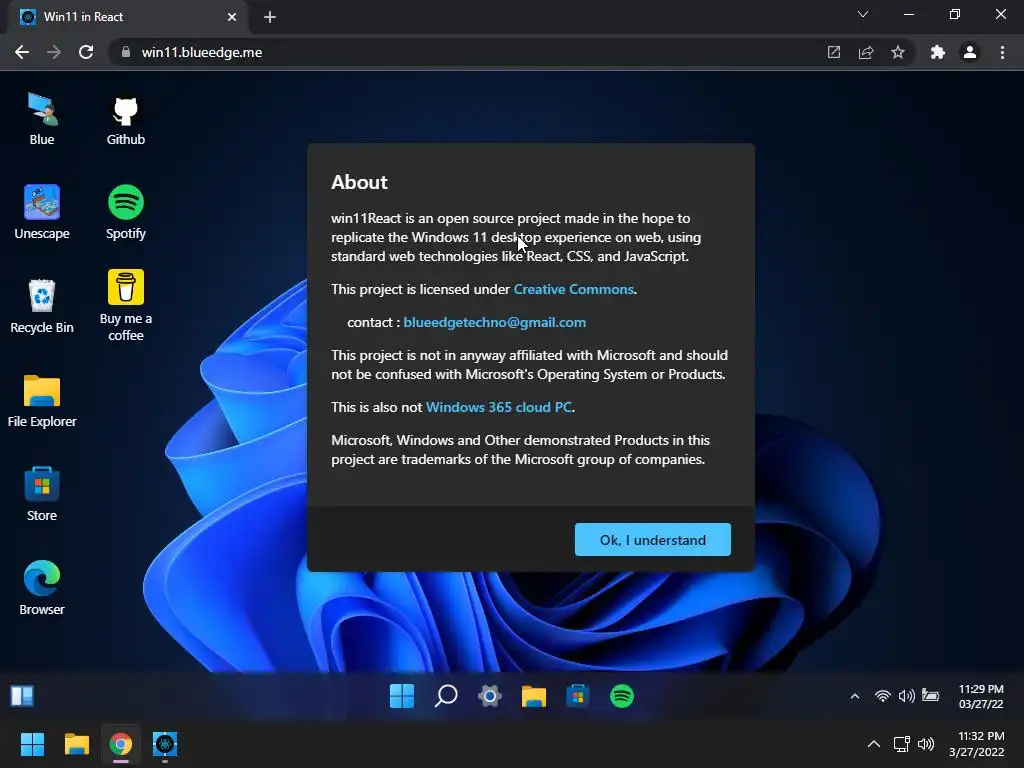
Task: Click the Chrome icon in the host taskbar
Action: point(120,744)
